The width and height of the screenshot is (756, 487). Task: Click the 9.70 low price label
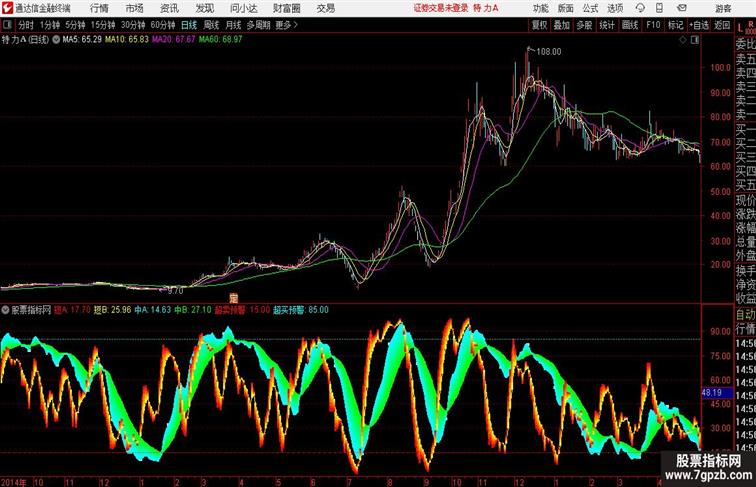(x=175, y=291)
